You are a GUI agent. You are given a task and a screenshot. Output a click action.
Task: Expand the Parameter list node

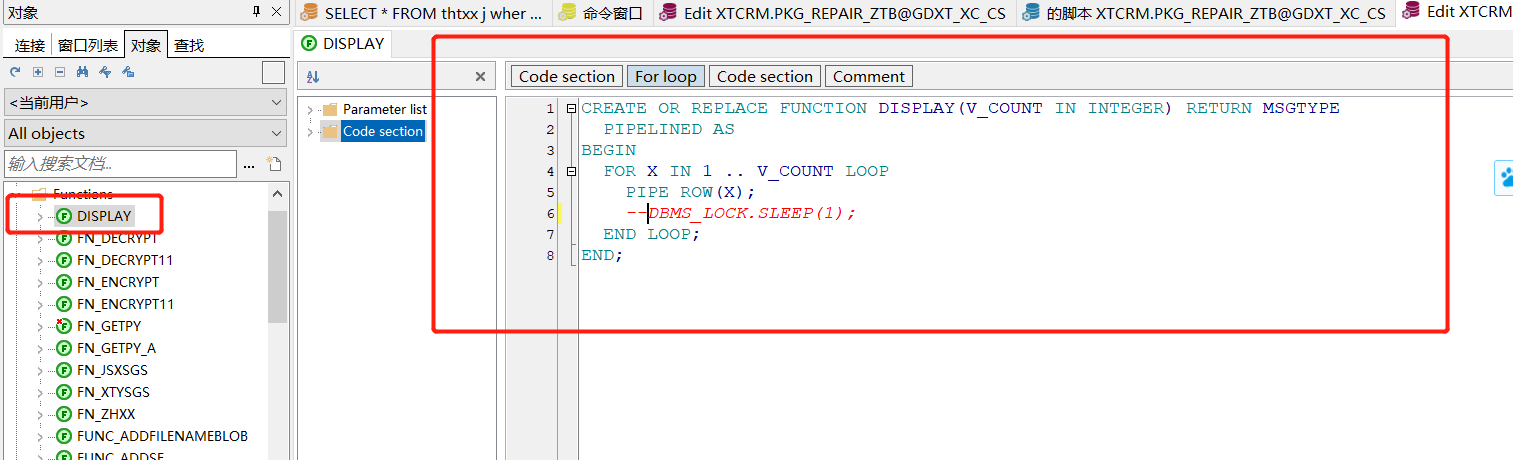310,109
